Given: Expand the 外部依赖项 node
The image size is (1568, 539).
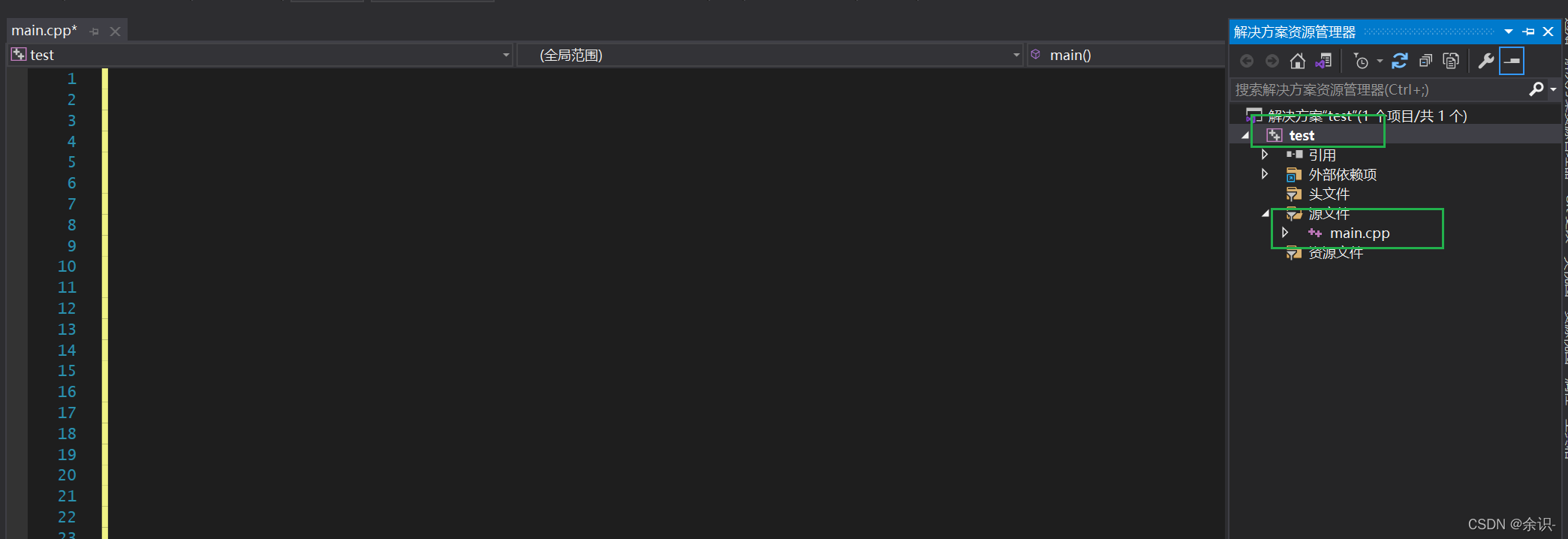Looking at the screenshot, I should coord(1265,174).
